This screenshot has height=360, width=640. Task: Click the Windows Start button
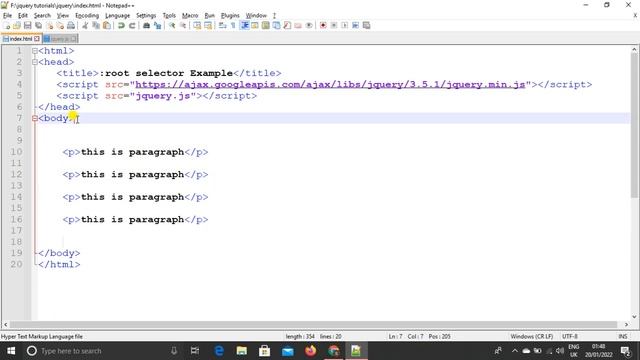click(x=11, y=351)
